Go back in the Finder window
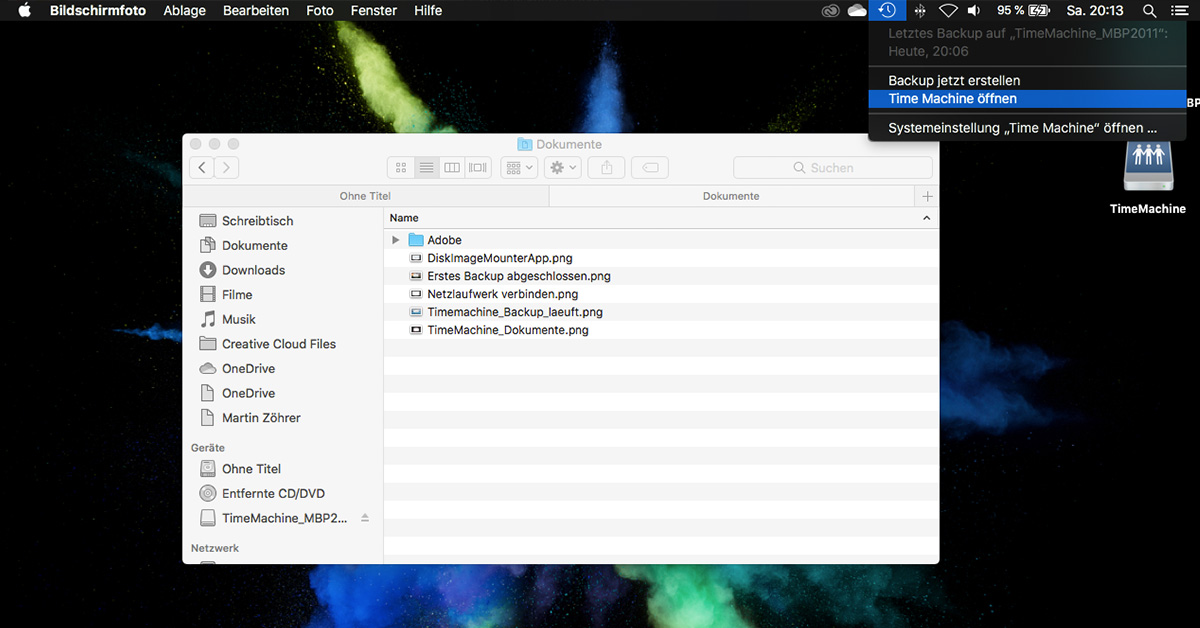This screenshot has width=1200, height=628. tap(203, 168)
